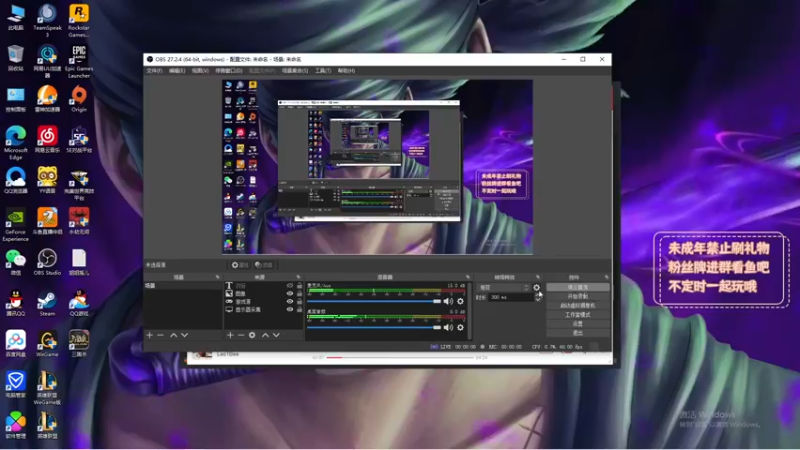This screenshot has height=450, width=800.
Task: Open the fade transition type dropdown
Action: point(504,288)
